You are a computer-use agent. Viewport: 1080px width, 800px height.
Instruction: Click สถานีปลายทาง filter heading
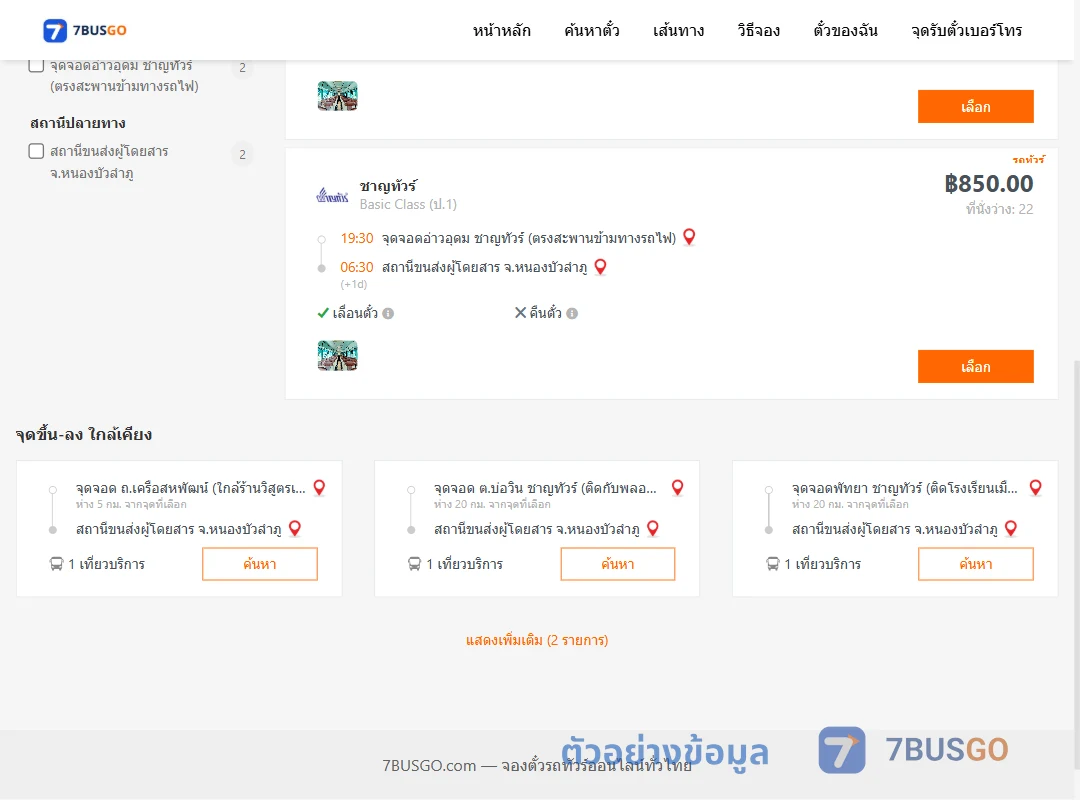coord(77,123)
